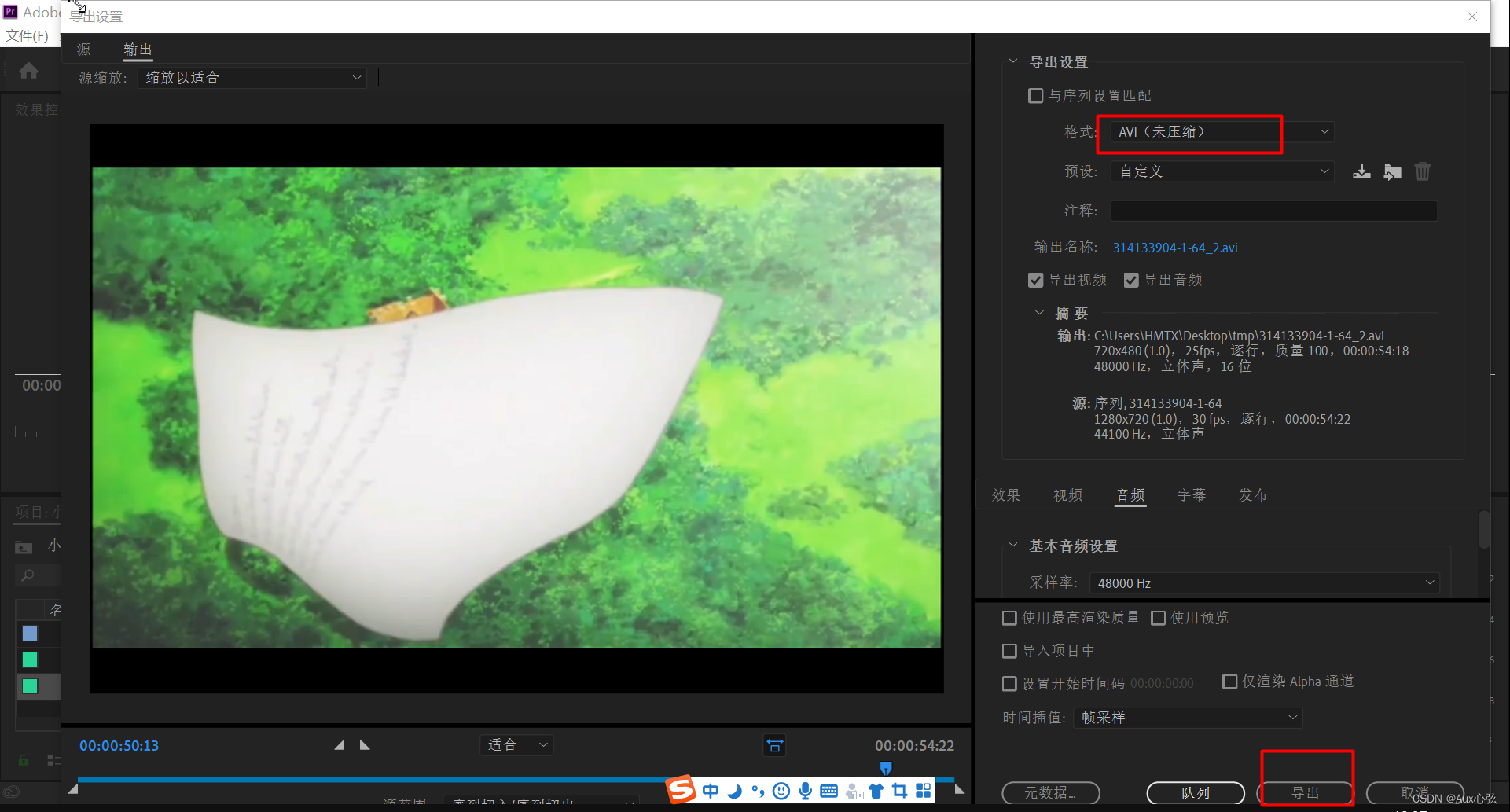The width and height of the screenshot is (1510, 812).
Task: Select the 音频 tab
Action: [1130, 495]
